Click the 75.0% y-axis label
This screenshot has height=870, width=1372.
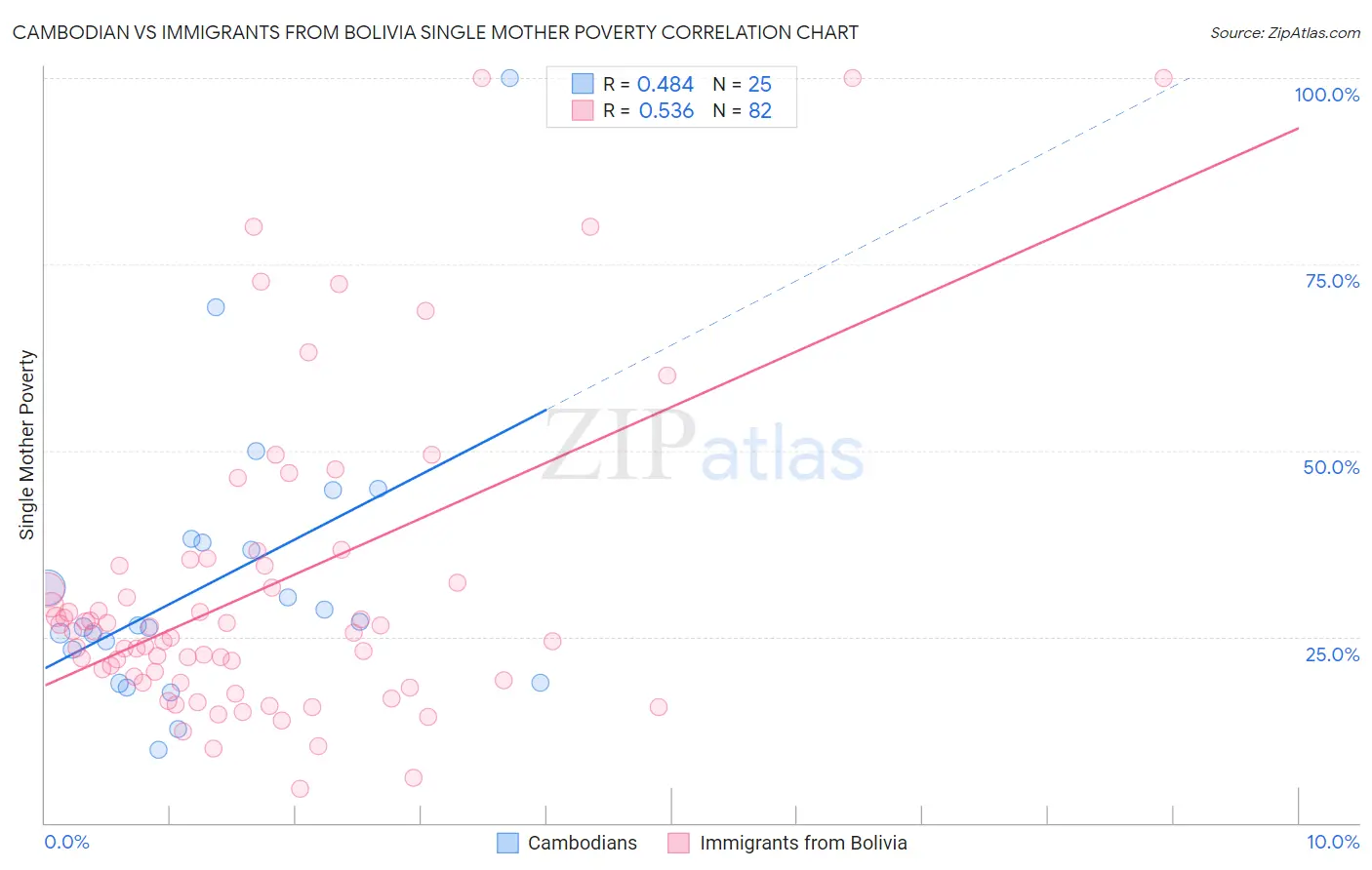click(x=1332, y=281)
